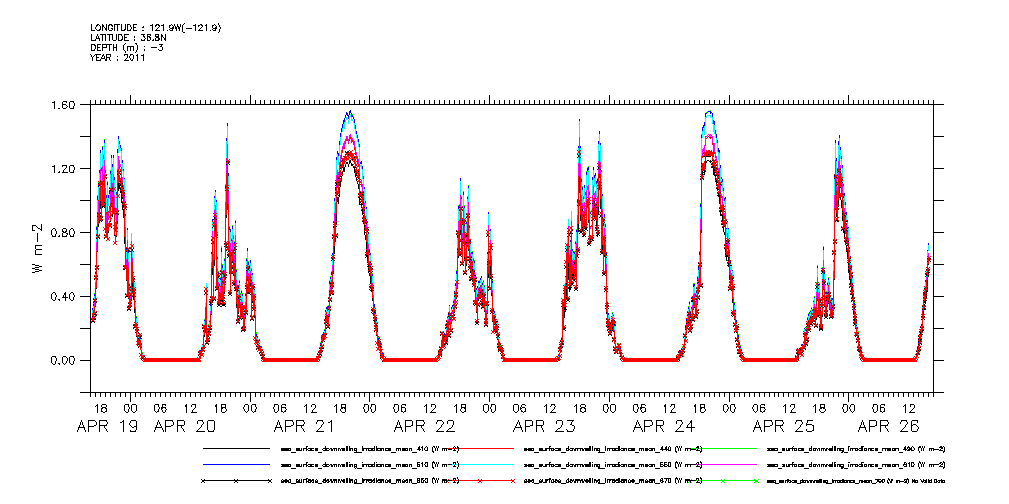Click the irradiance_mean_510 legend label

[x=369, y=464]
